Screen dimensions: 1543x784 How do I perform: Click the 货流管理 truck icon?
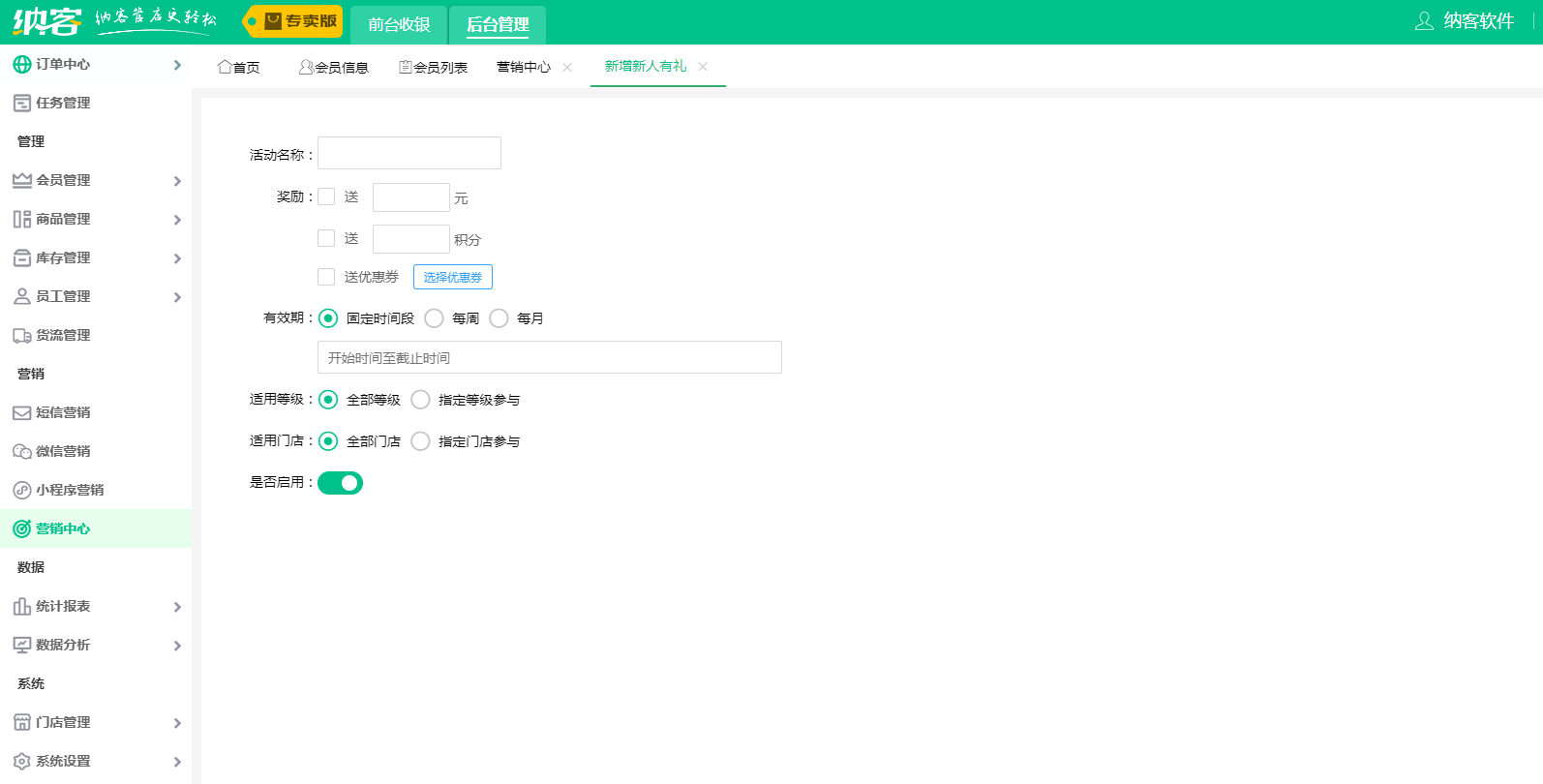pyautogui.click(x=21, y=335)
